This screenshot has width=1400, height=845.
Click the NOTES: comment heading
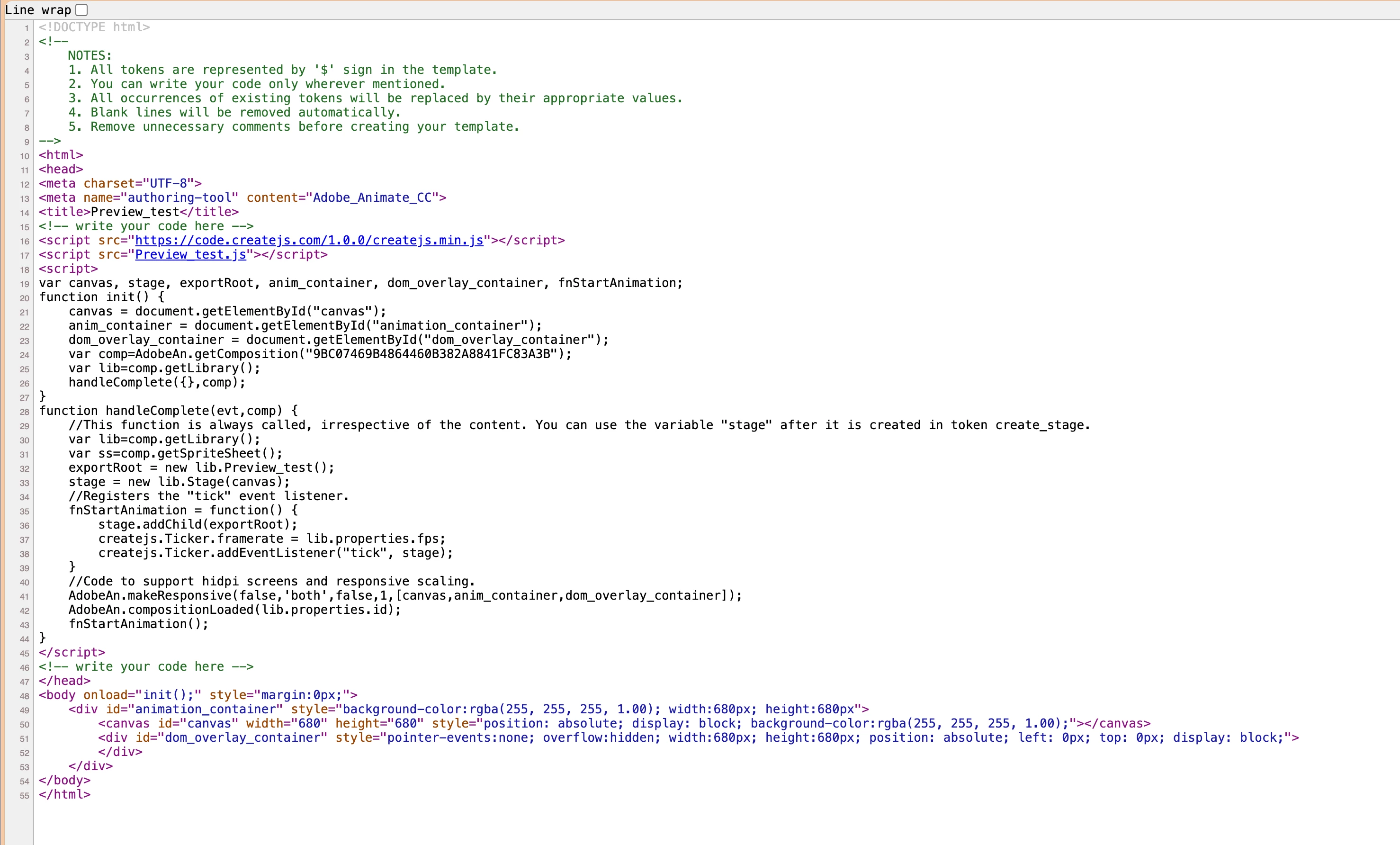click(x=90, y=56)
